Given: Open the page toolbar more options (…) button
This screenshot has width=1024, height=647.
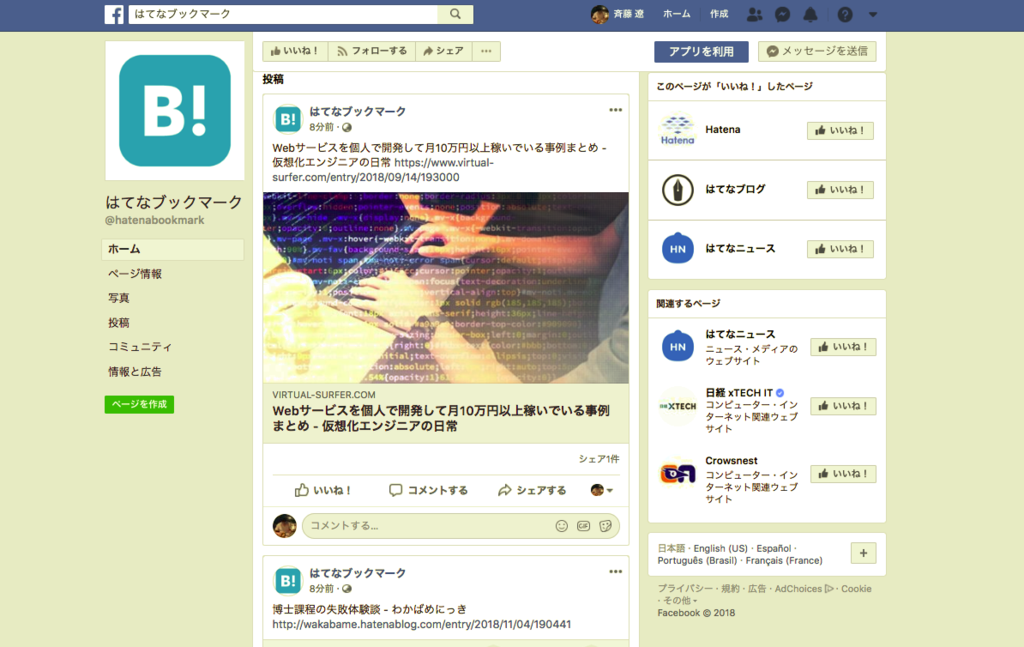Looking at the screenshot, I should [x=486, y=51].
